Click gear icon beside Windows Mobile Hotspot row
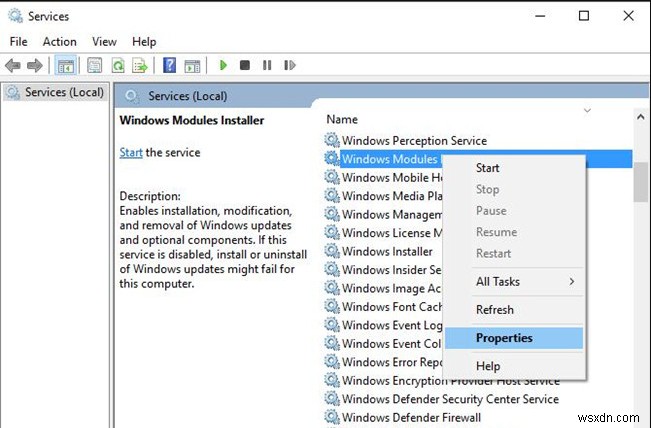Image resolution: width=651 pixels, height=428 pixels. 332,177
